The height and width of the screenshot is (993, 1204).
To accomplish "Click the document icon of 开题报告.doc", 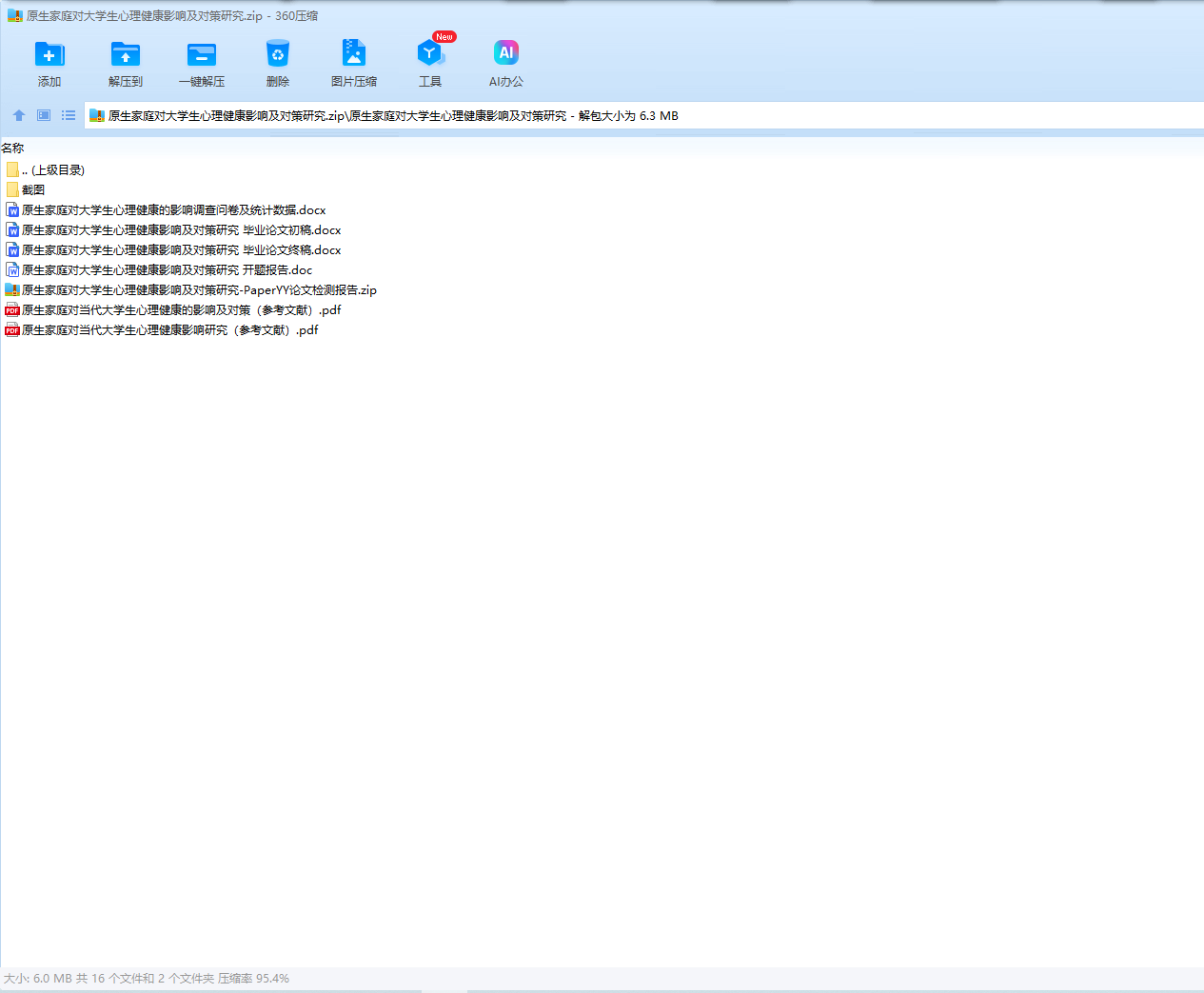I will (12, 269).
